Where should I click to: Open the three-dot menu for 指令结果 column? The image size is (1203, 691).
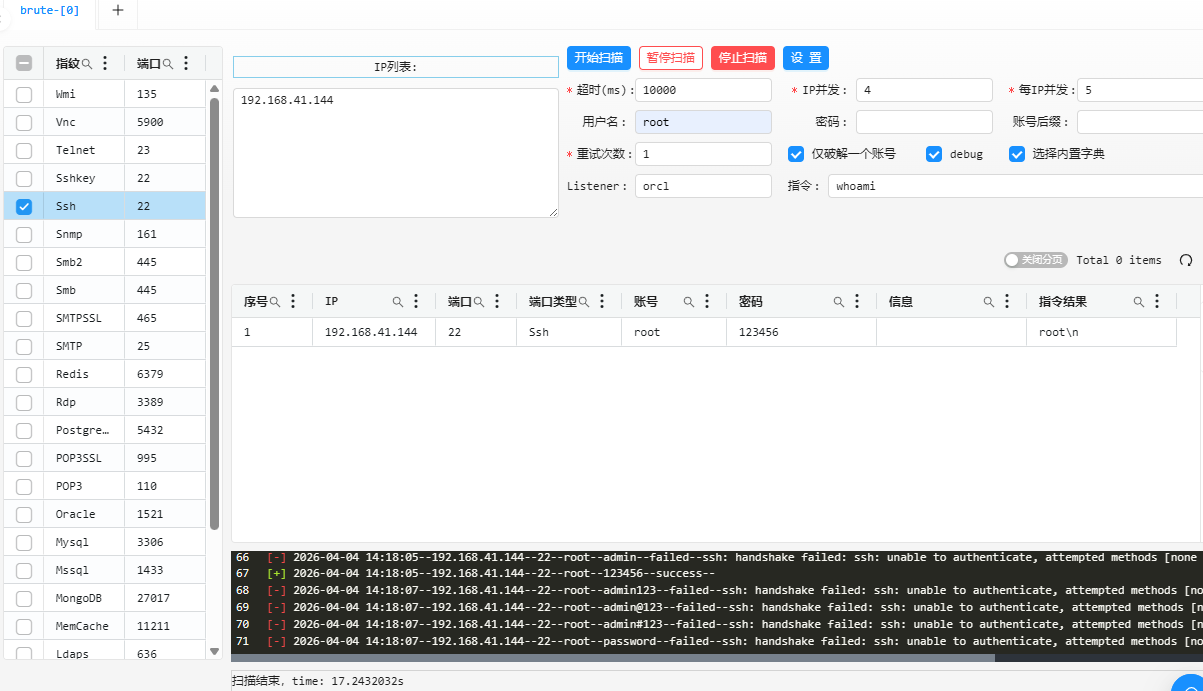coord(1157,301)
